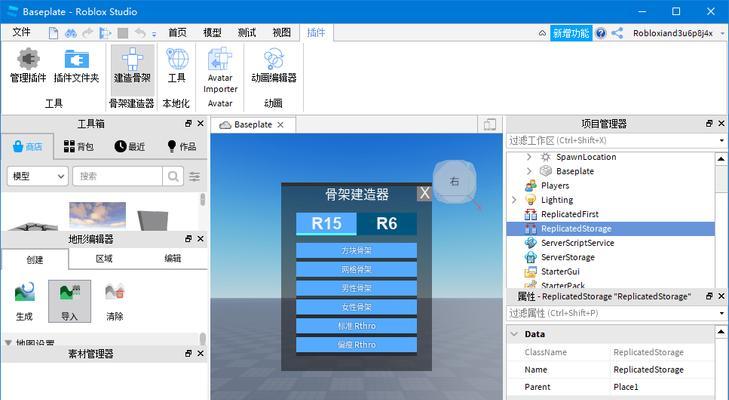Image resolution: width=729 pixels, height=400 pixels.
Task: Switch to the Home (首页) ribbon tab
Action: pyautogui.click(x=177, y=33)
